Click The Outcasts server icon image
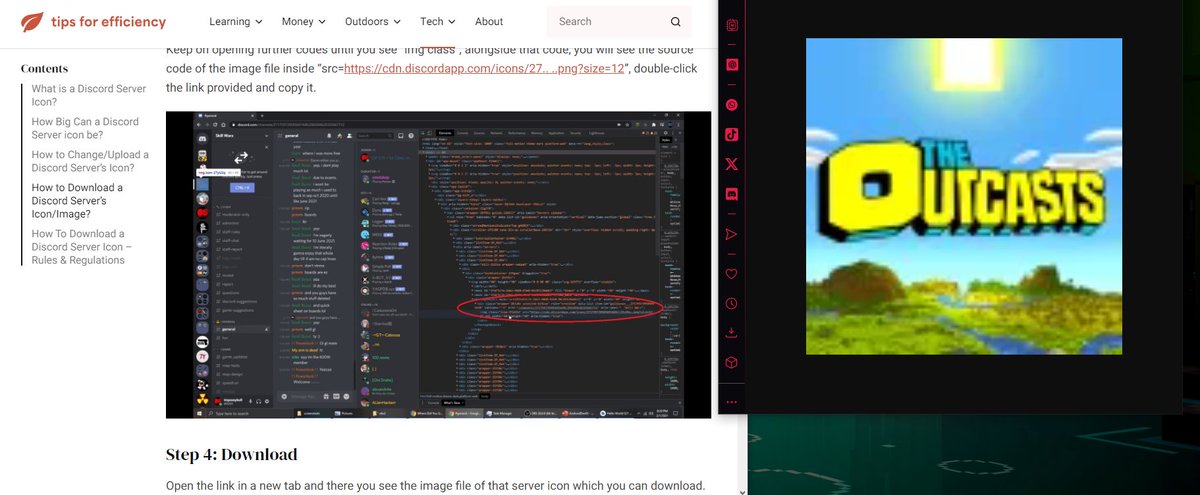The image size is (1200, 495). point(964,196)
